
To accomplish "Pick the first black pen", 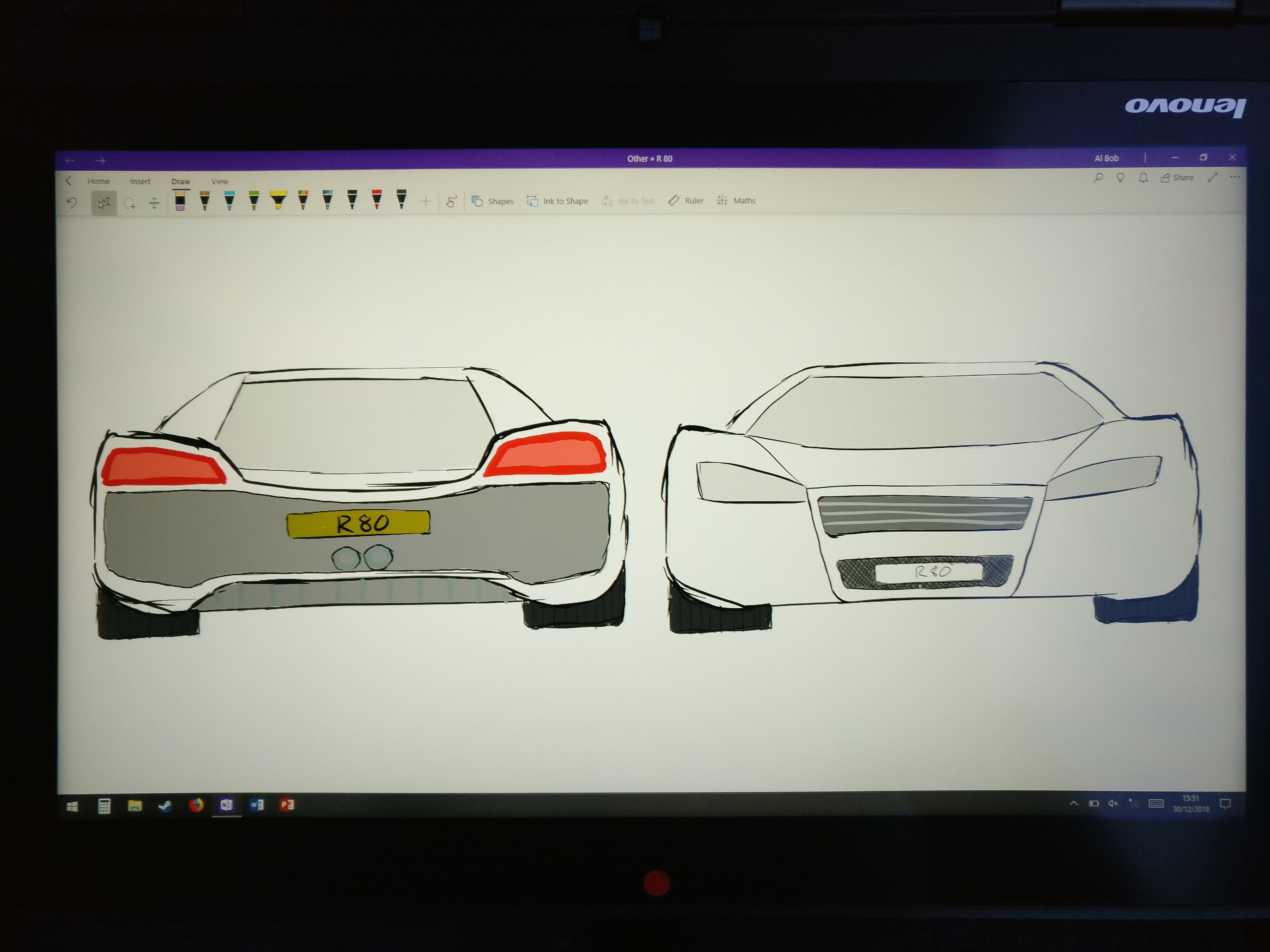I will (x=352, y=200).
